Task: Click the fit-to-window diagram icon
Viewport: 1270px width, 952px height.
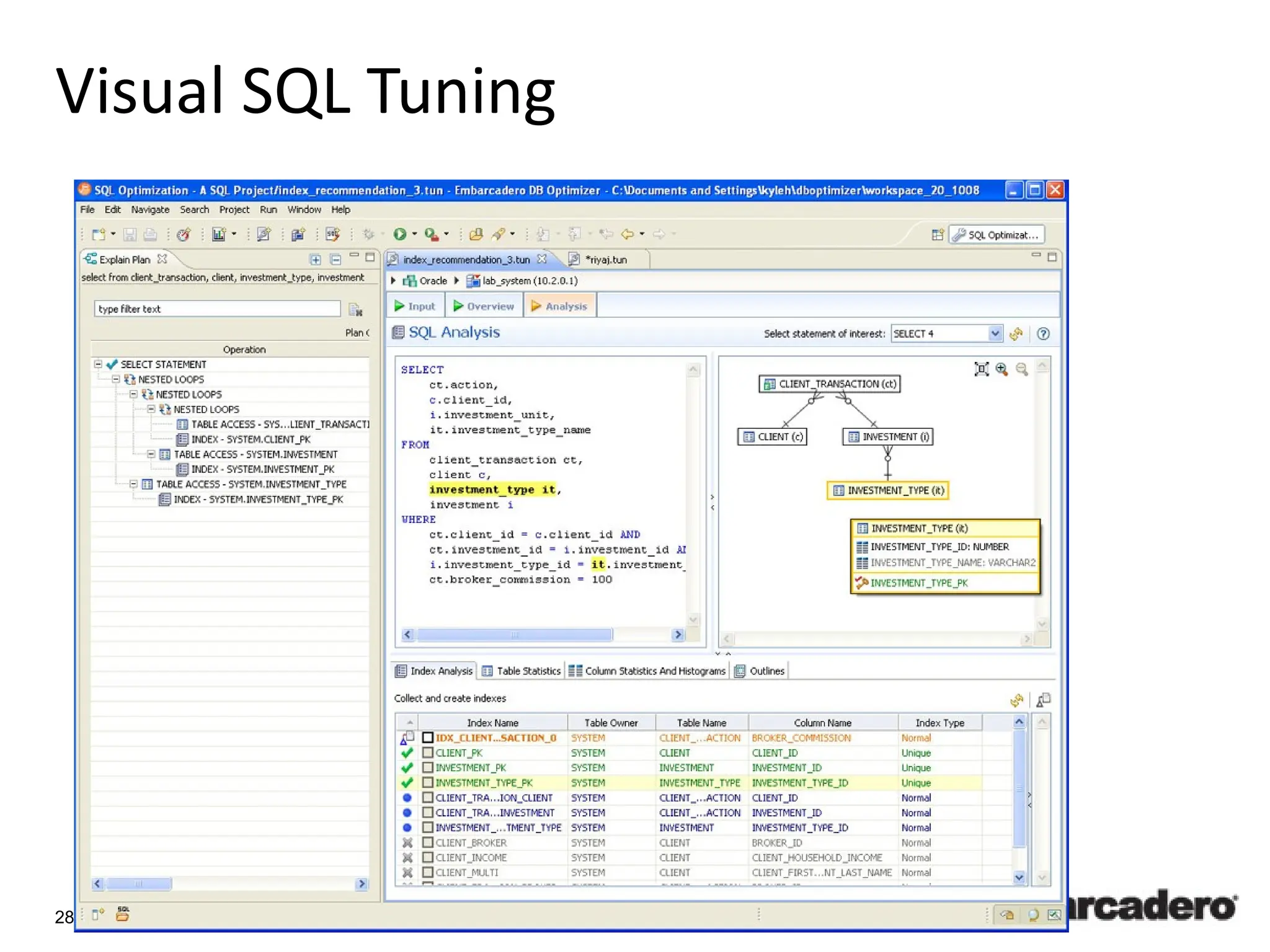Action: click(981, 369)
